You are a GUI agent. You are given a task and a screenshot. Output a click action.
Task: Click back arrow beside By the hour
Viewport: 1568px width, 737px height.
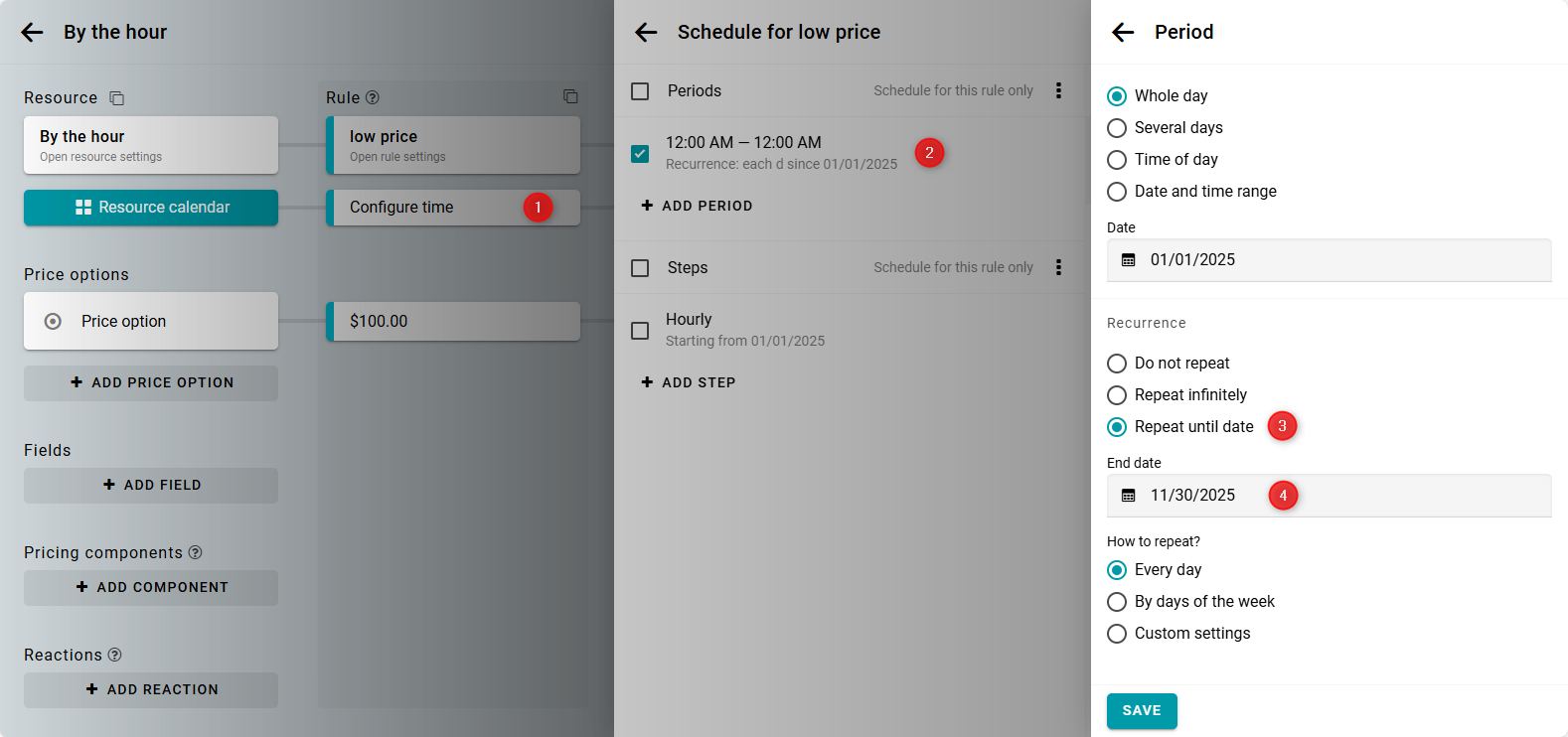tap(32, 32)
